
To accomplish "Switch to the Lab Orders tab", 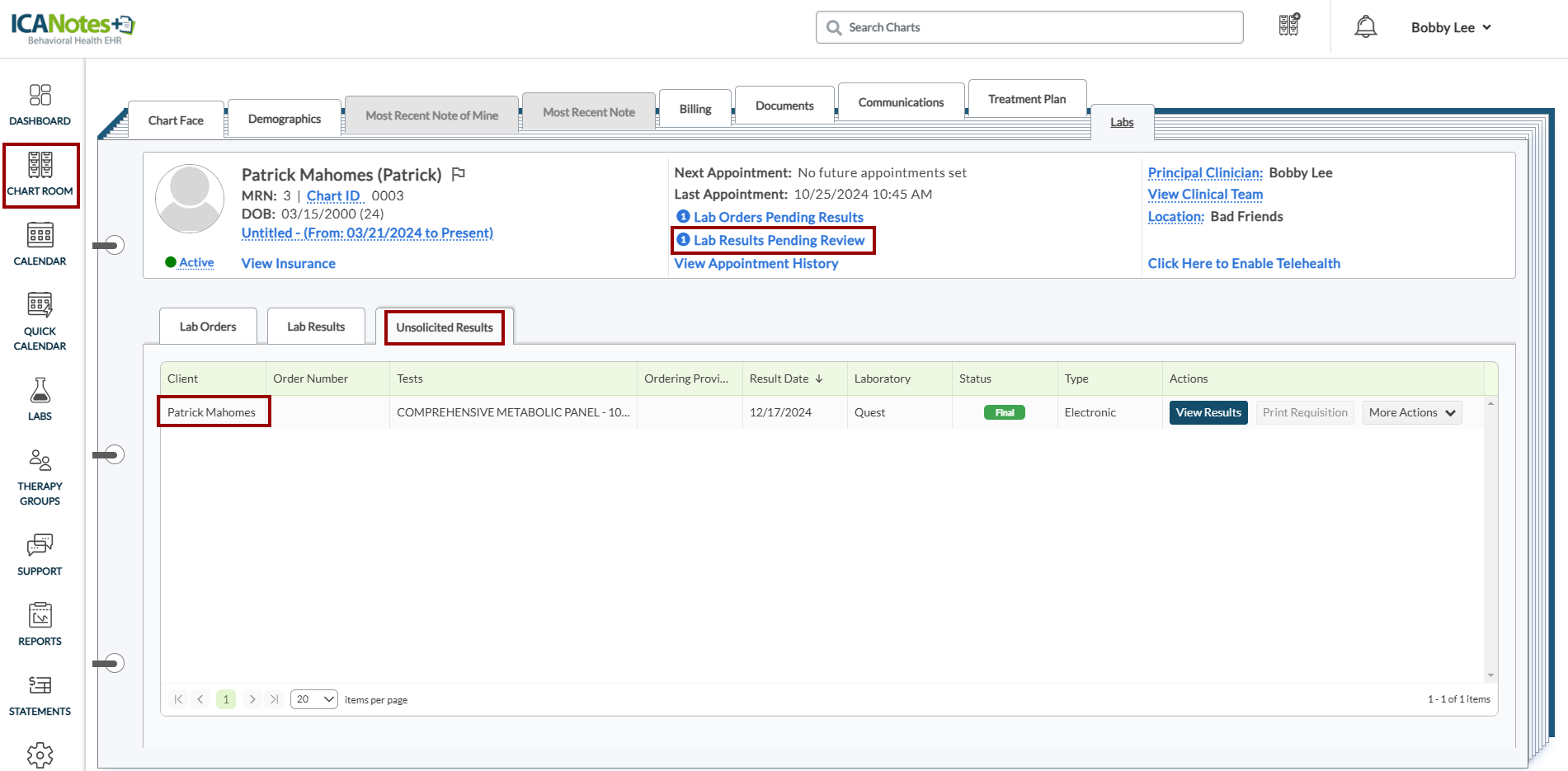I will [x=208, y=327].
